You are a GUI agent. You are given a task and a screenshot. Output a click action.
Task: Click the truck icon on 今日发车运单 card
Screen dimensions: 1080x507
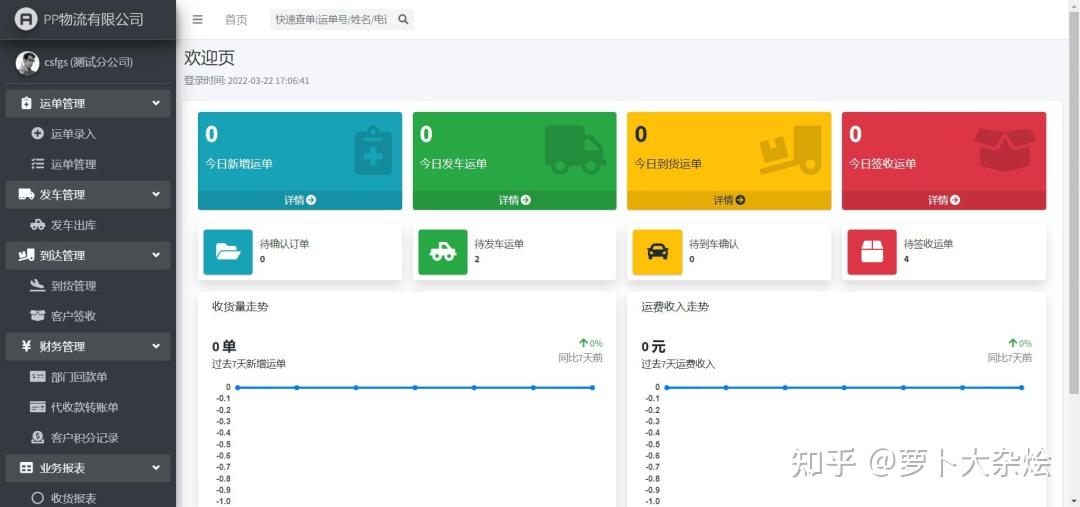(x=575, y=149)
